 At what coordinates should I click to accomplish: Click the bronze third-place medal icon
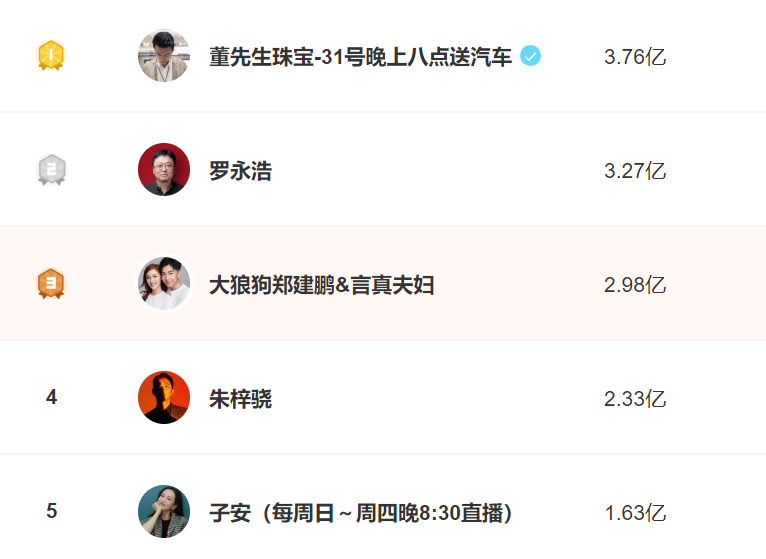[51, 284]
